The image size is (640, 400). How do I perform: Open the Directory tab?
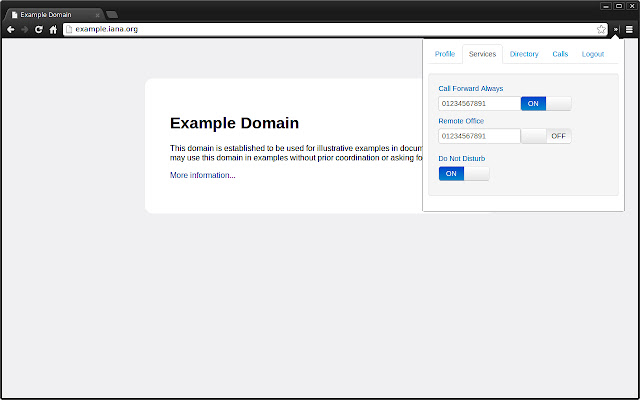coord(524,54)
